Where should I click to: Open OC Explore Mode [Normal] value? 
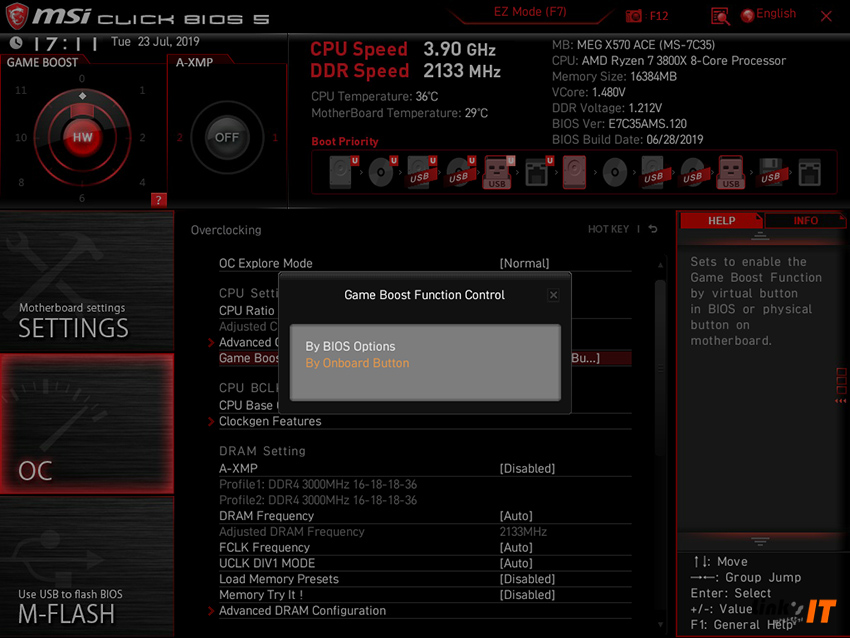coord(524,263)
